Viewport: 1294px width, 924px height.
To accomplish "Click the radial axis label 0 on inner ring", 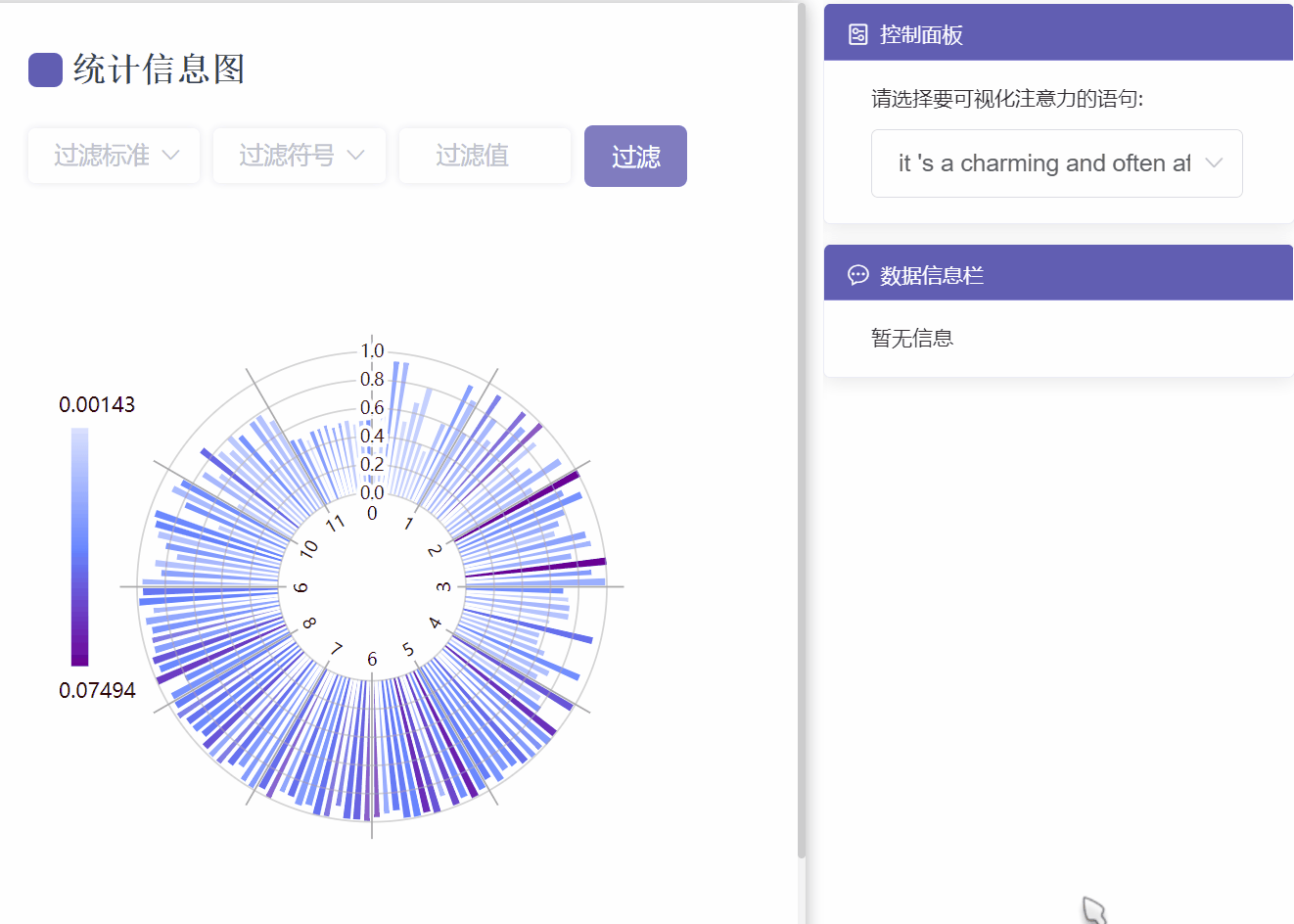I will coord(372,513).
